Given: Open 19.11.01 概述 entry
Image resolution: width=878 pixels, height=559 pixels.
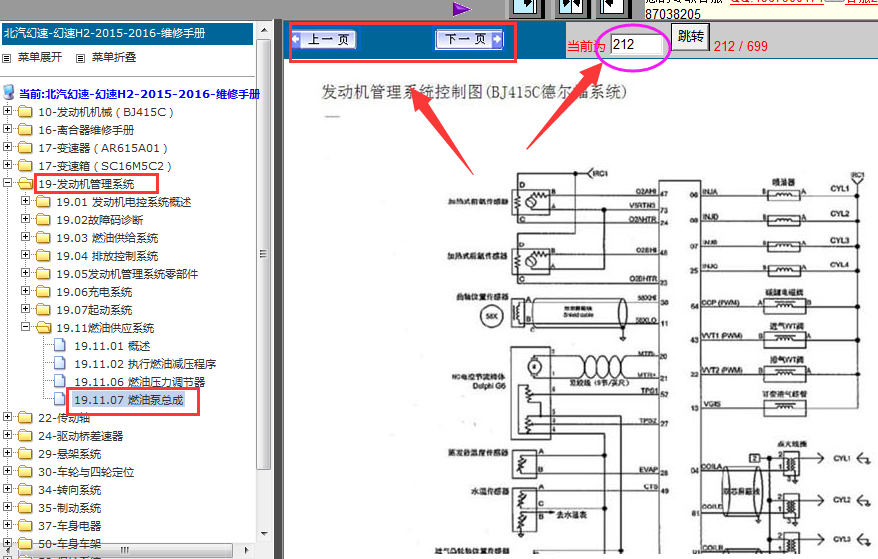Looking at the screenshot, I should coord(112,346).
